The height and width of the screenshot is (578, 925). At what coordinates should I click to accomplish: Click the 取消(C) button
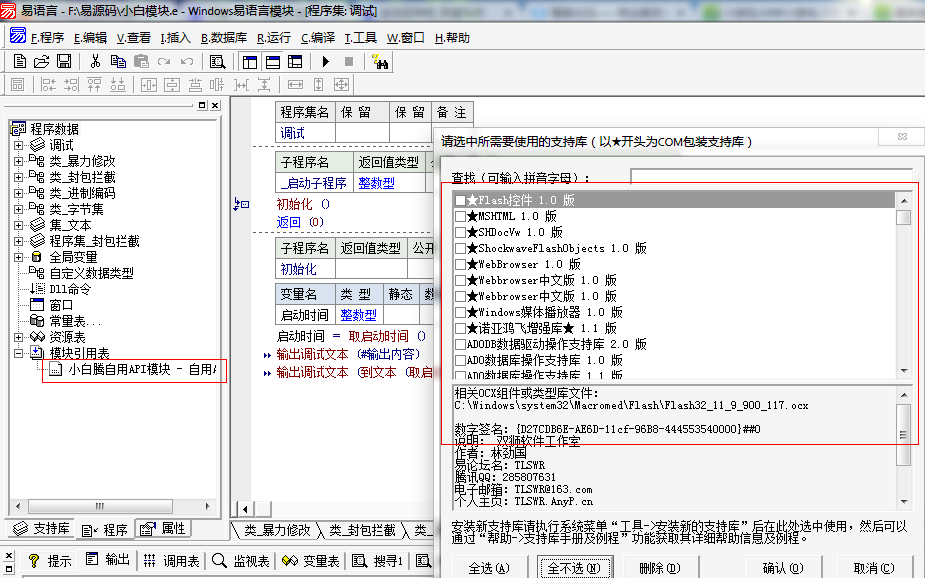(874, 568)
